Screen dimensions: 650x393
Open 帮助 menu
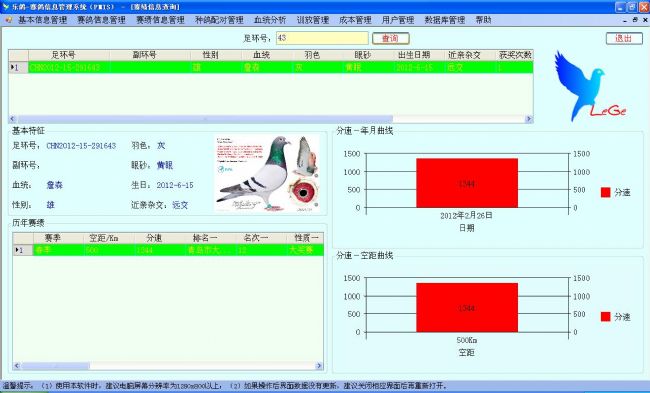click(483, 20)
